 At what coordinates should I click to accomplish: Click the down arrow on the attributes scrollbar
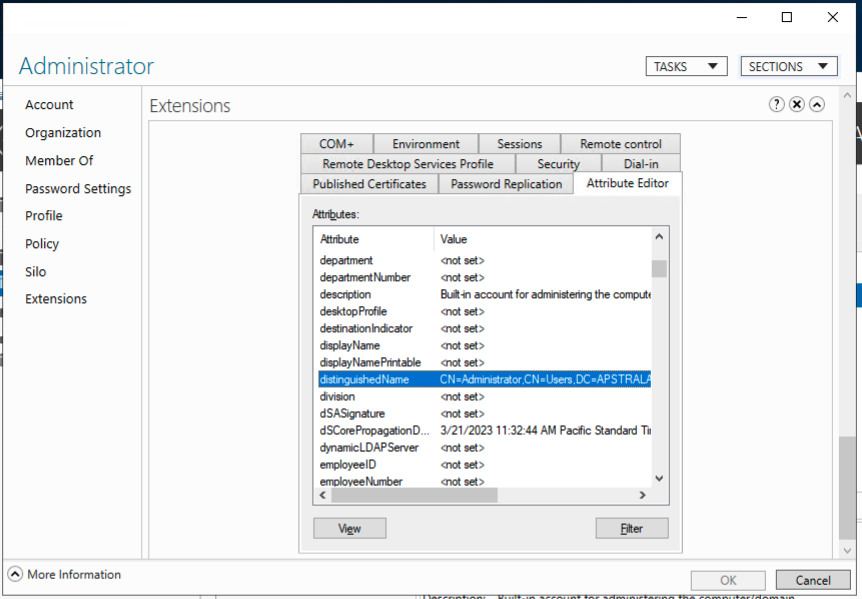pyautogui.click(x=658, y=479)
